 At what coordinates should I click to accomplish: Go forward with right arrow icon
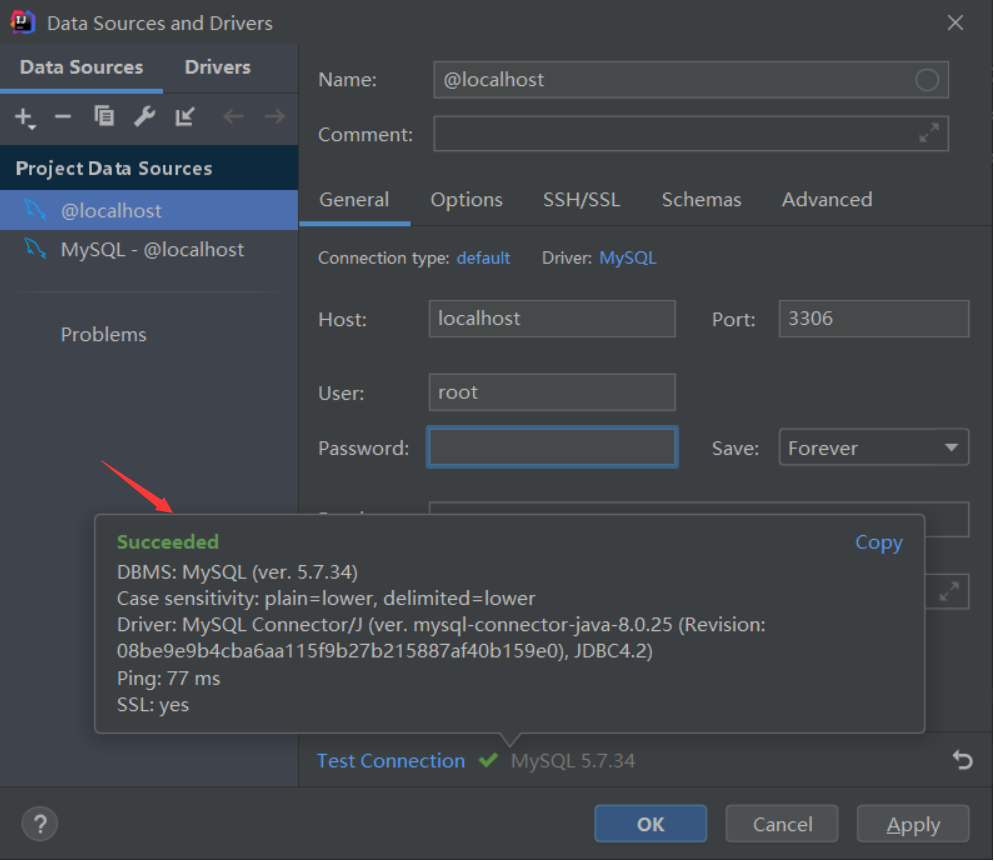274,117
